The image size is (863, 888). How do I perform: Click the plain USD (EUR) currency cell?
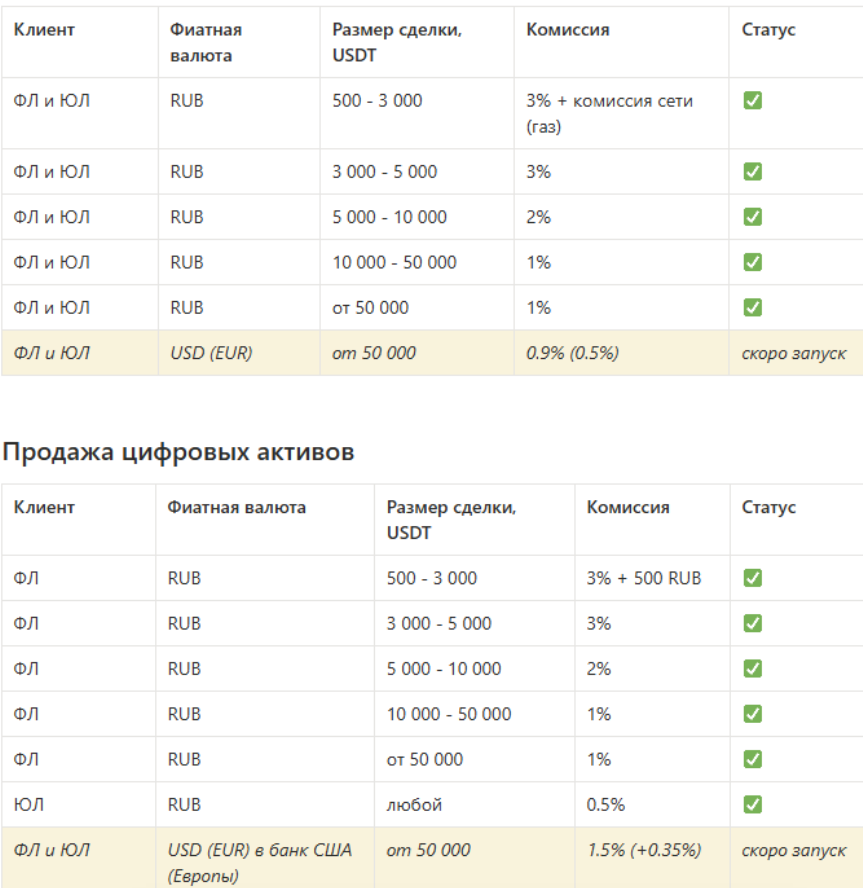pyautogui.click(x=210, y=353)
